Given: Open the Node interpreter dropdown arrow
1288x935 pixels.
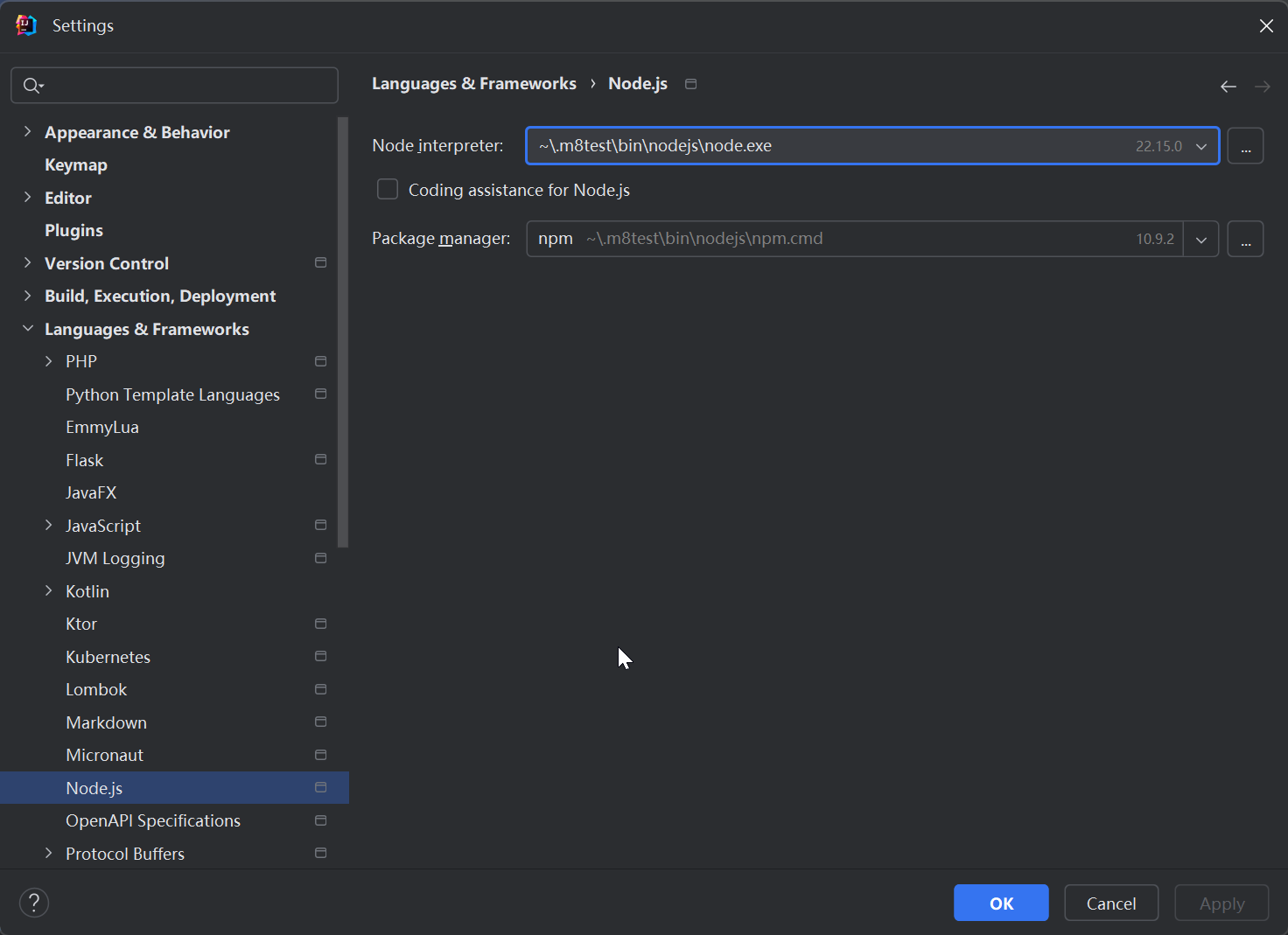Looking at the screenshot, I should pyautogui.click(x=1201, y=146).
